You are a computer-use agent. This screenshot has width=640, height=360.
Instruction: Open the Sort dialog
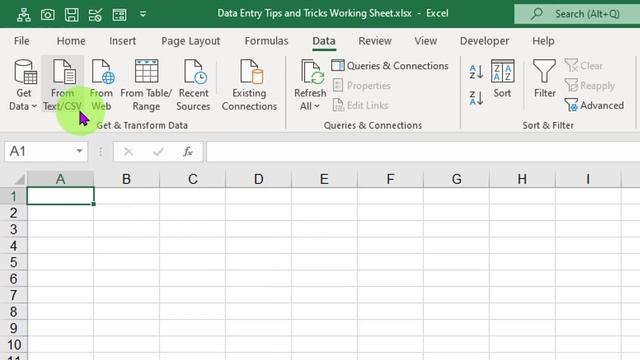click(x=502, y=79)
